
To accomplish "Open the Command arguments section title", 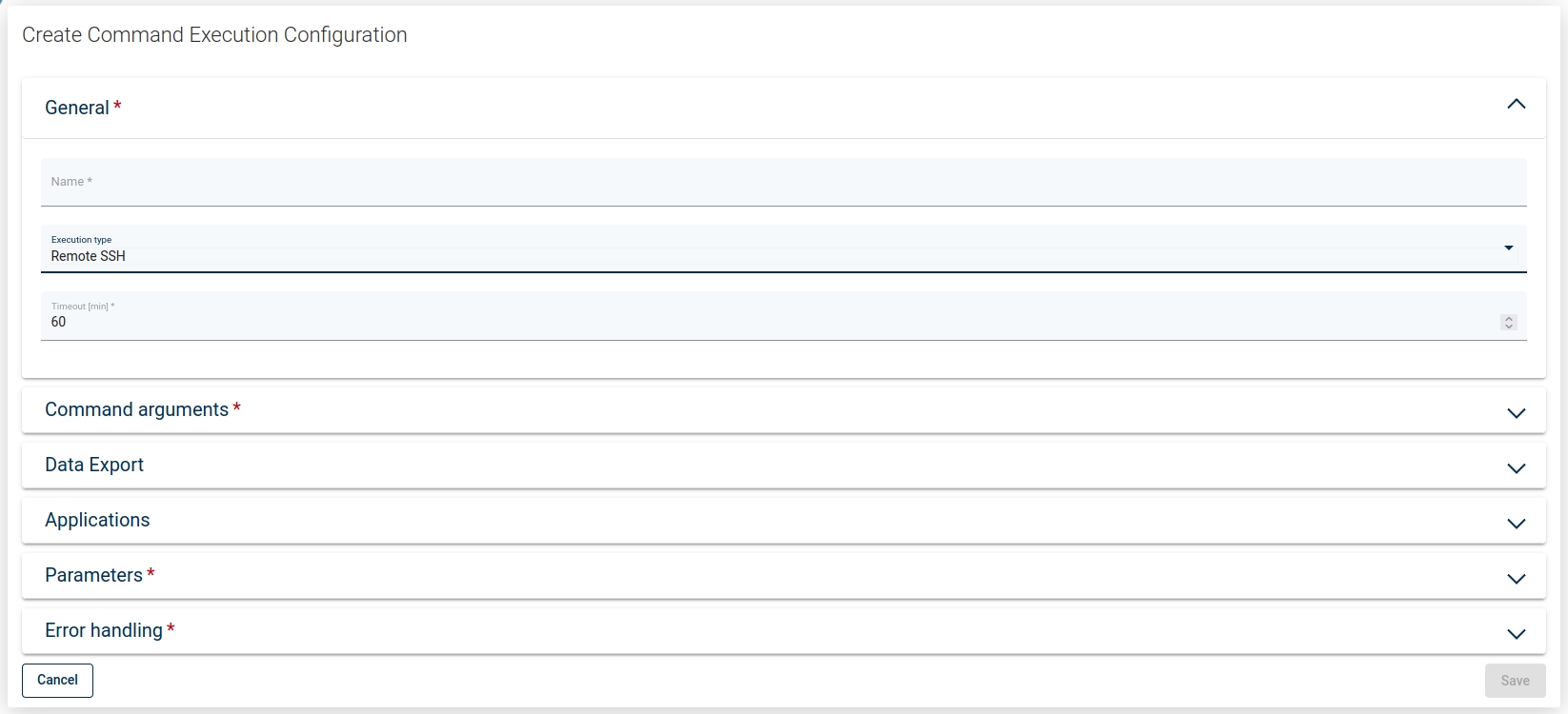I will click(136, 410).
